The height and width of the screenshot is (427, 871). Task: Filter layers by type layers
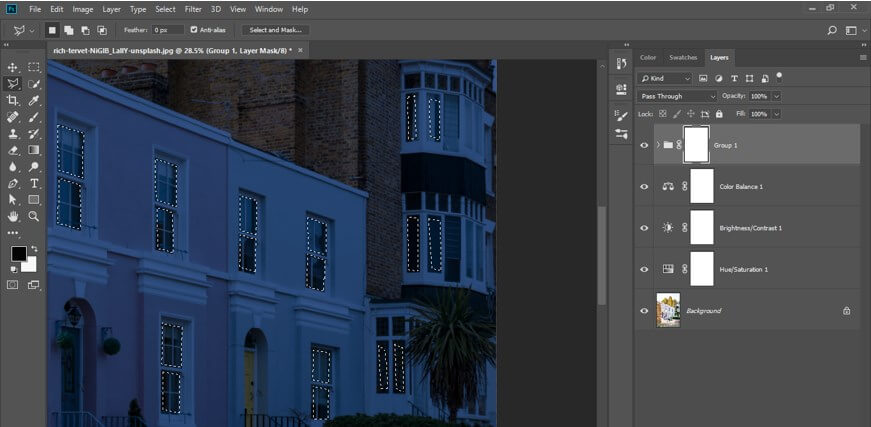pos(734,79)
